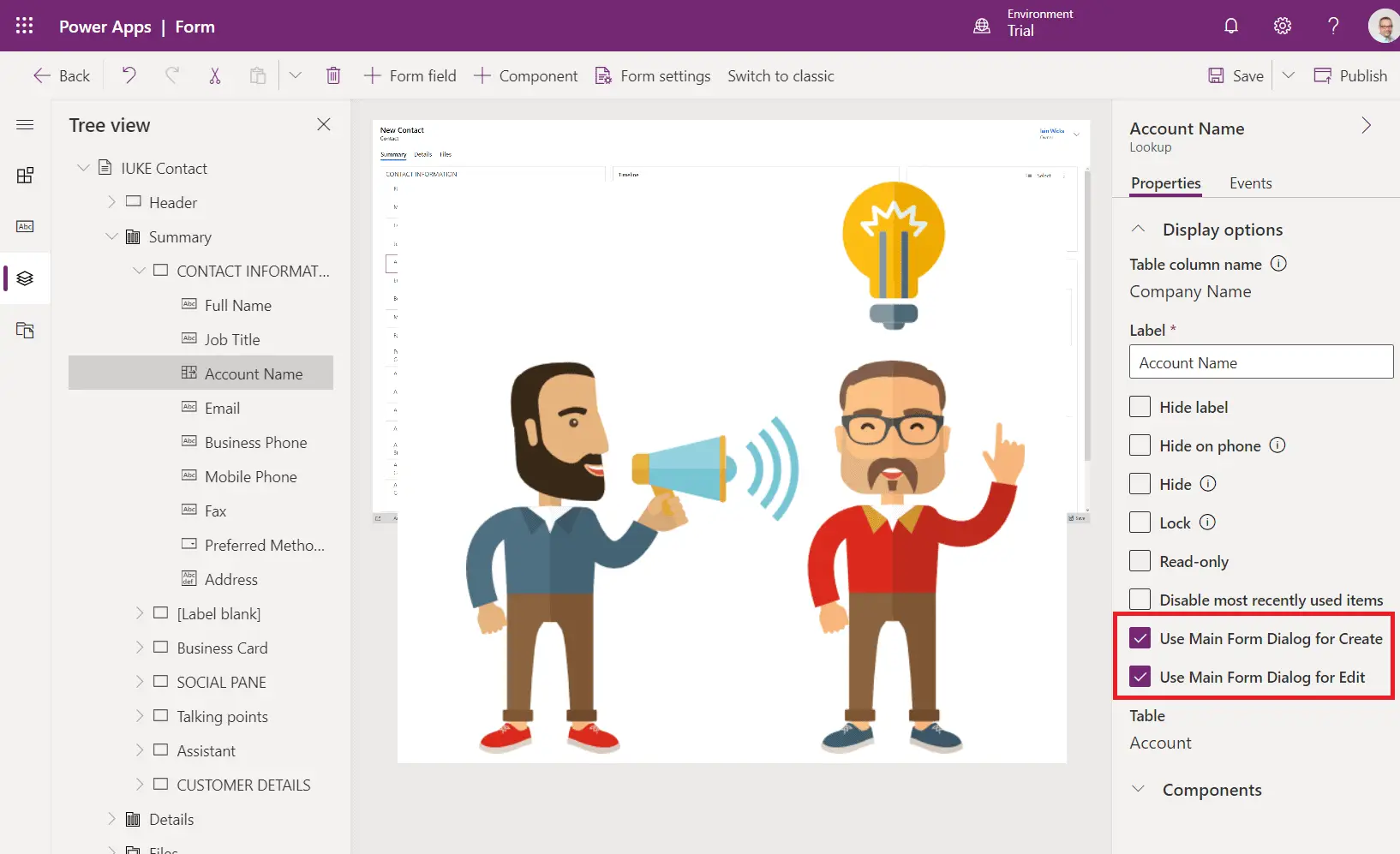Click the Paste icon in toolbar
The width and height of the screenshot is (1400, 854).
point(258,75)
